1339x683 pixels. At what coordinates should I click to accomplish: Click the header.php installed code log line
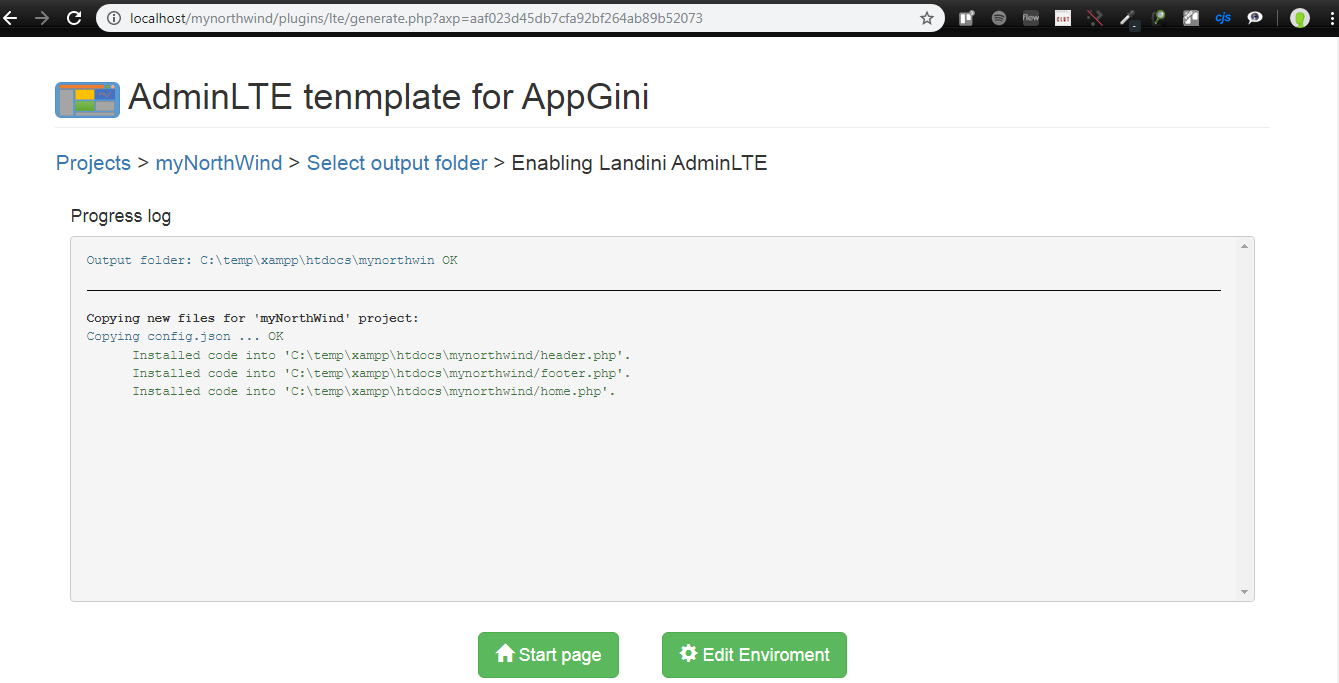coord(382,355)
